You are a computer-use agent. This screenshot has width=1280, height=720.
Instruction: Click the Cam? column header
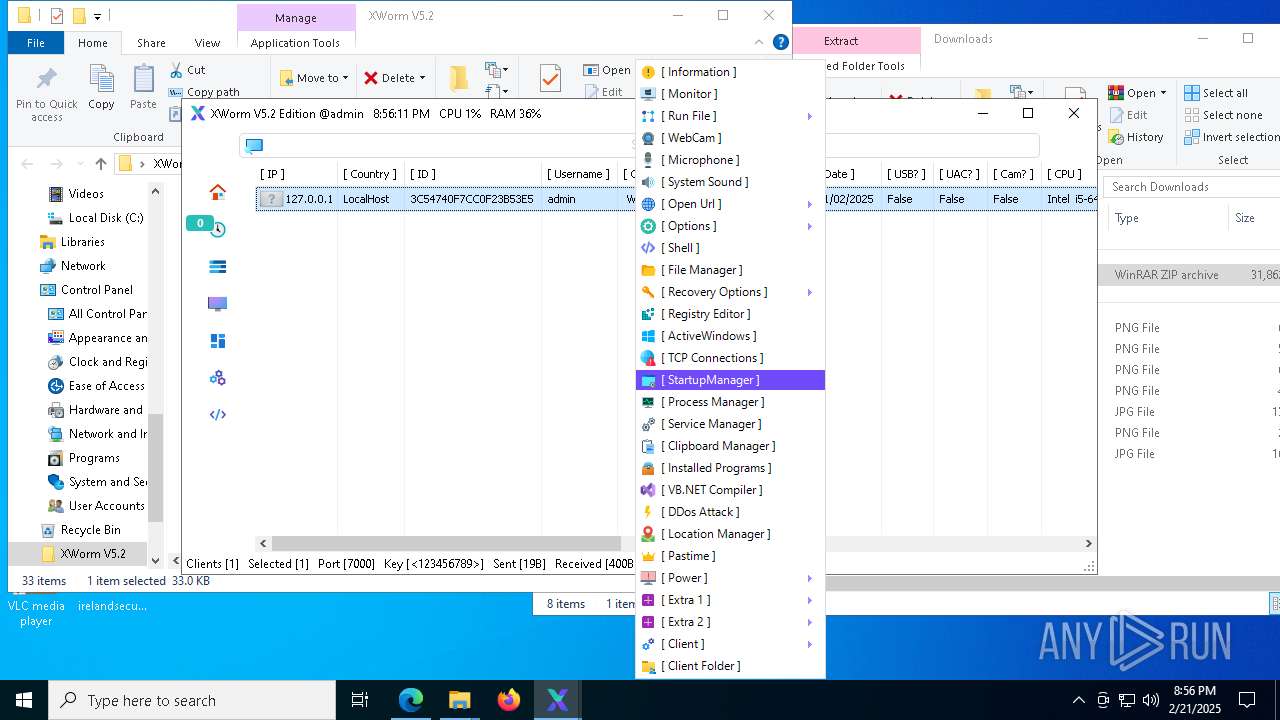1012,174
